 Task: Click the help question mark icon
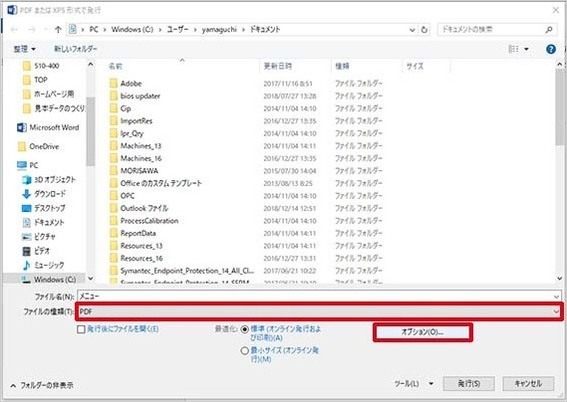551,49
